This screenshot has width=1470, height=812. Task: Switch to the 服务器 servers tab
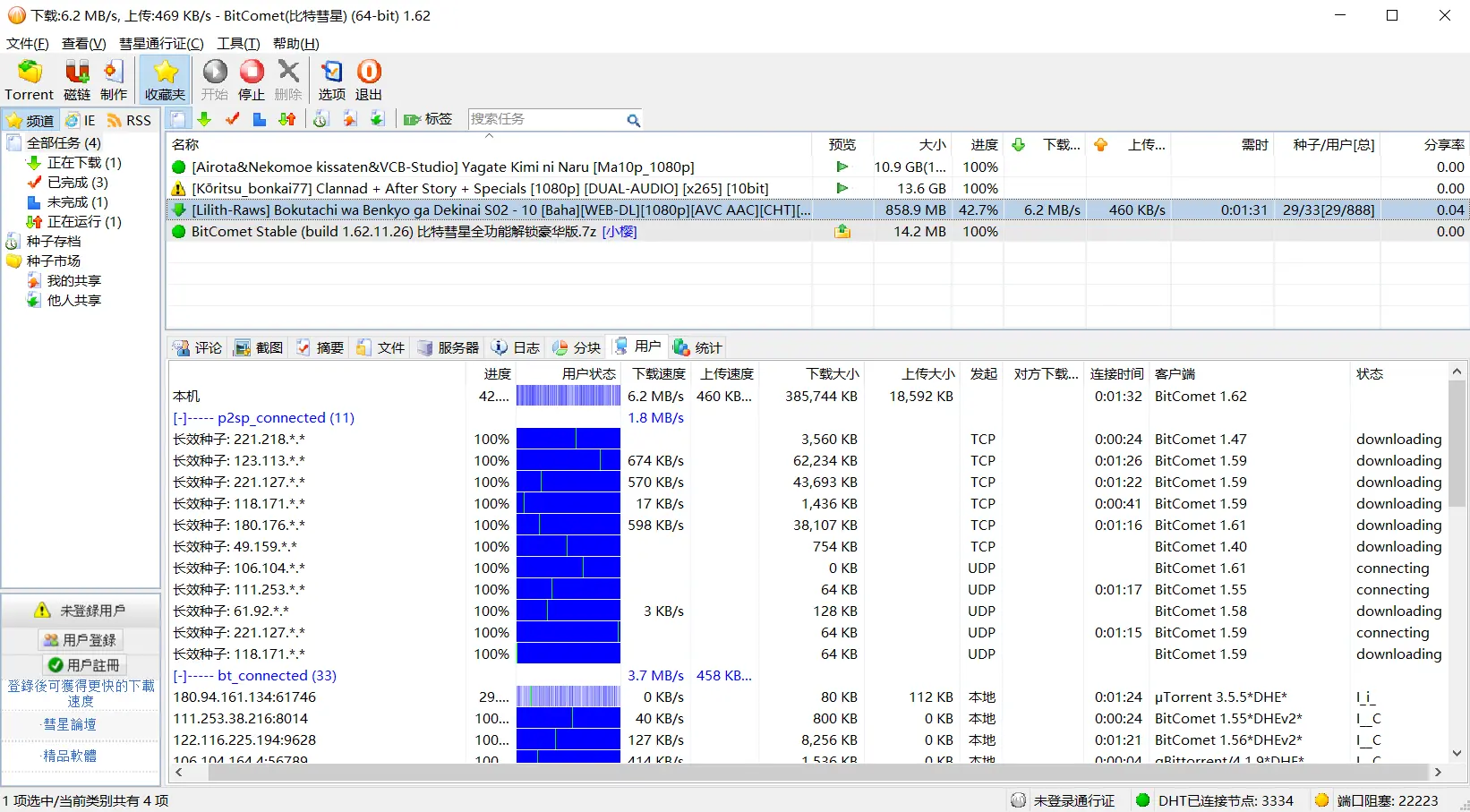point(448,347)
